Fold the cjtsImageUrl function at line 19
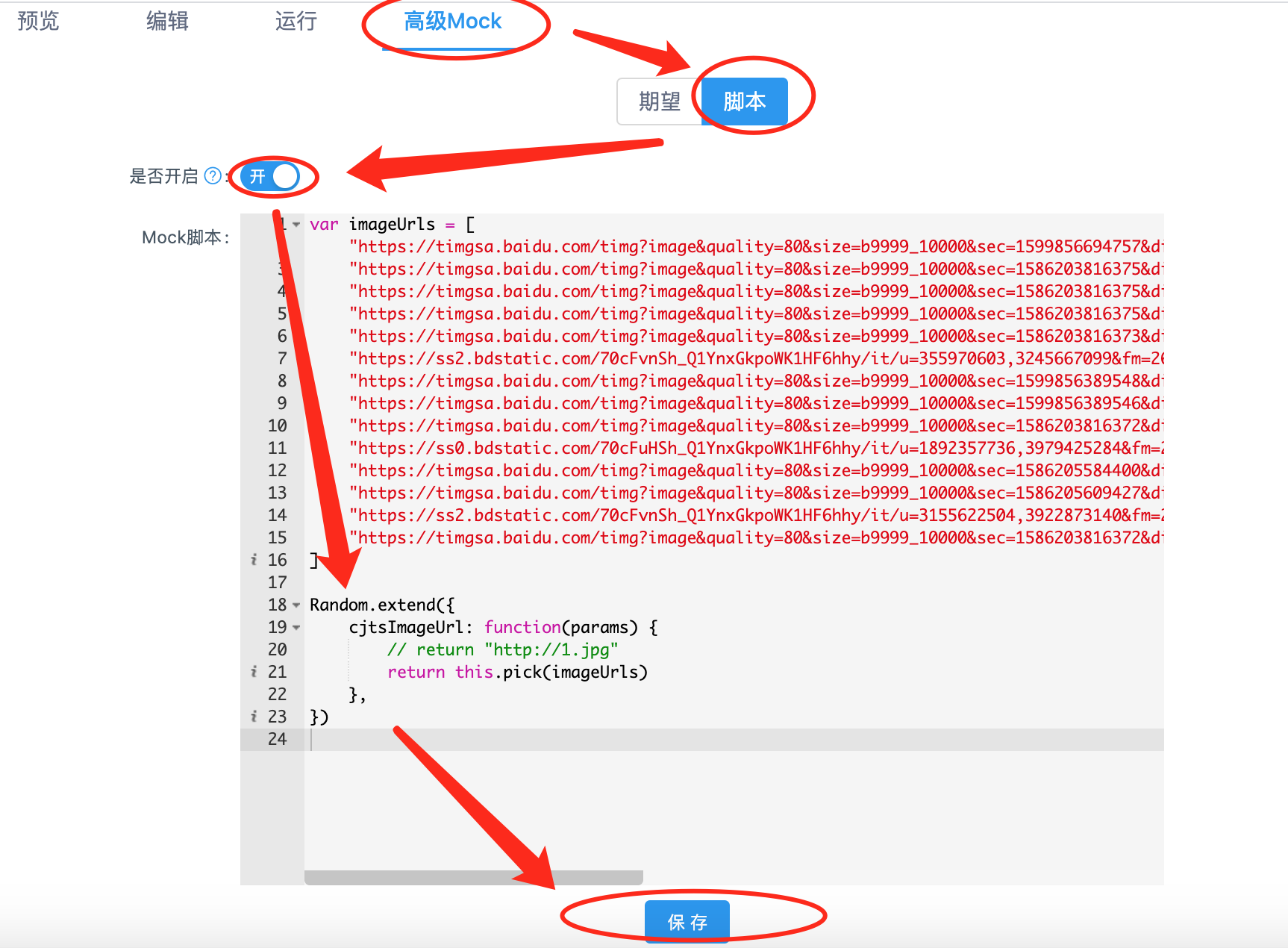This screenshot has height=948, width=1288. pos(296,628)
